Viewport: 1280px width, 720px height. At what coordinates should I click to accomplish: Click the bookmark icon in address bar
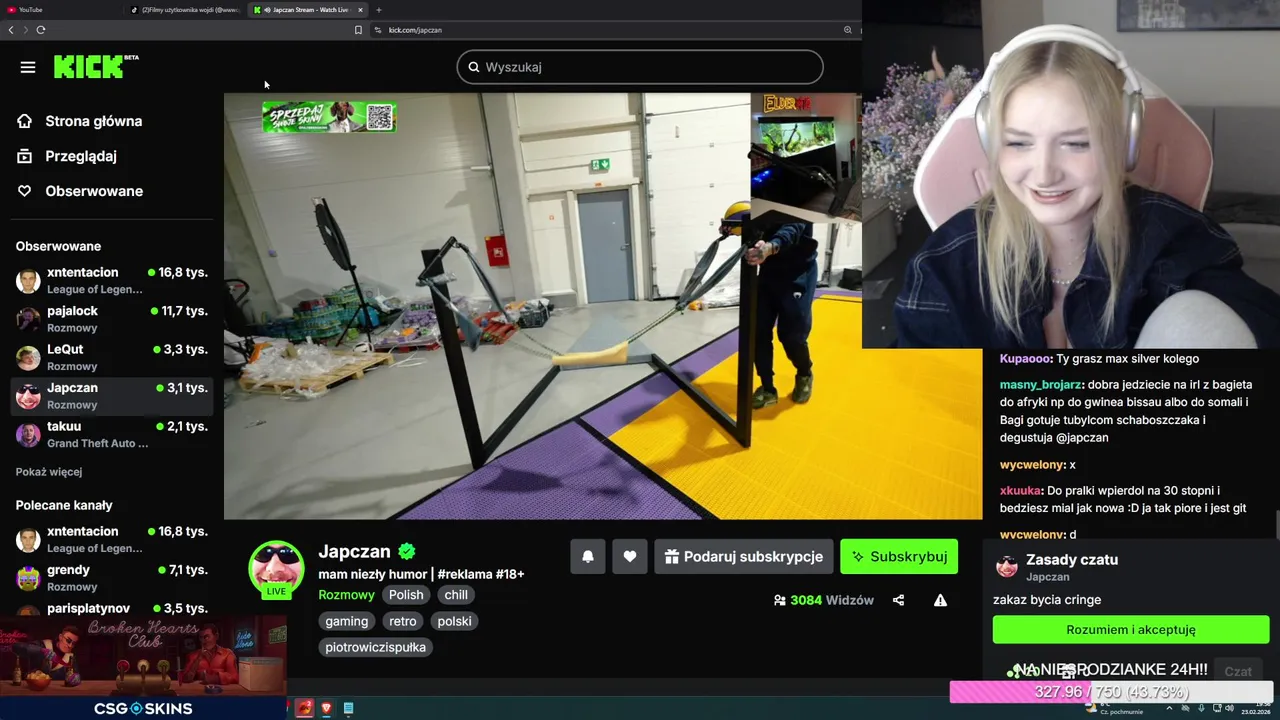point(358,30)
